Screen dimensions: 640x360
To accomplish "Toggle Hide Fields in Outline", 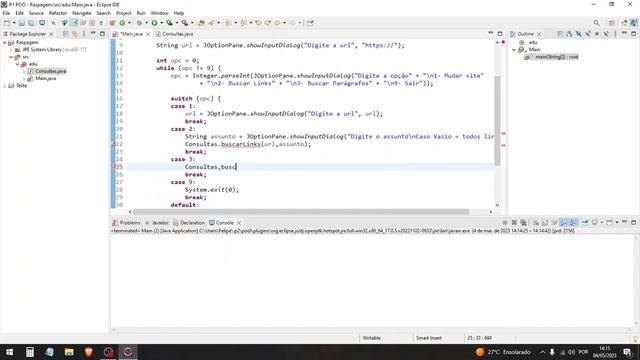I will click(578, 34).
